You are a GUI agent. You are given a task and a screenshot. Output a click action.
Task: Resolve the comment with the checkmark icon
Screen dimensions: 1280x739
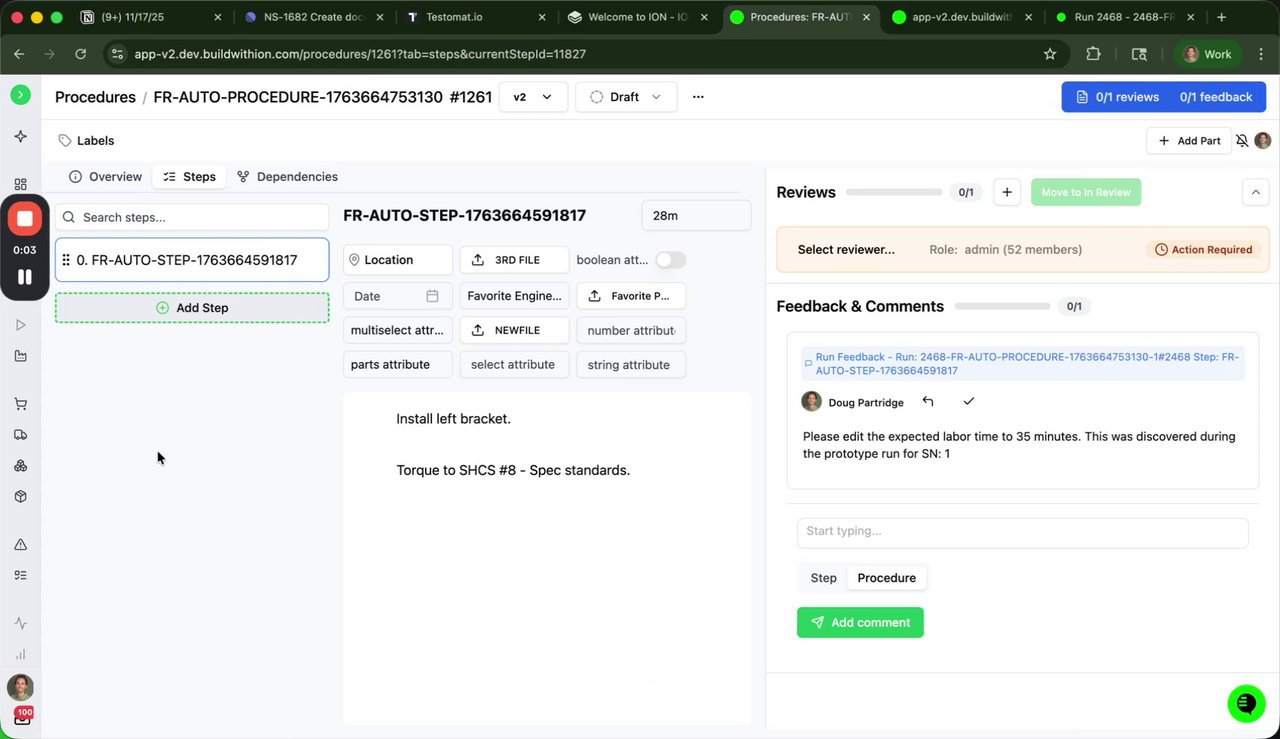(x=968, y=402)
